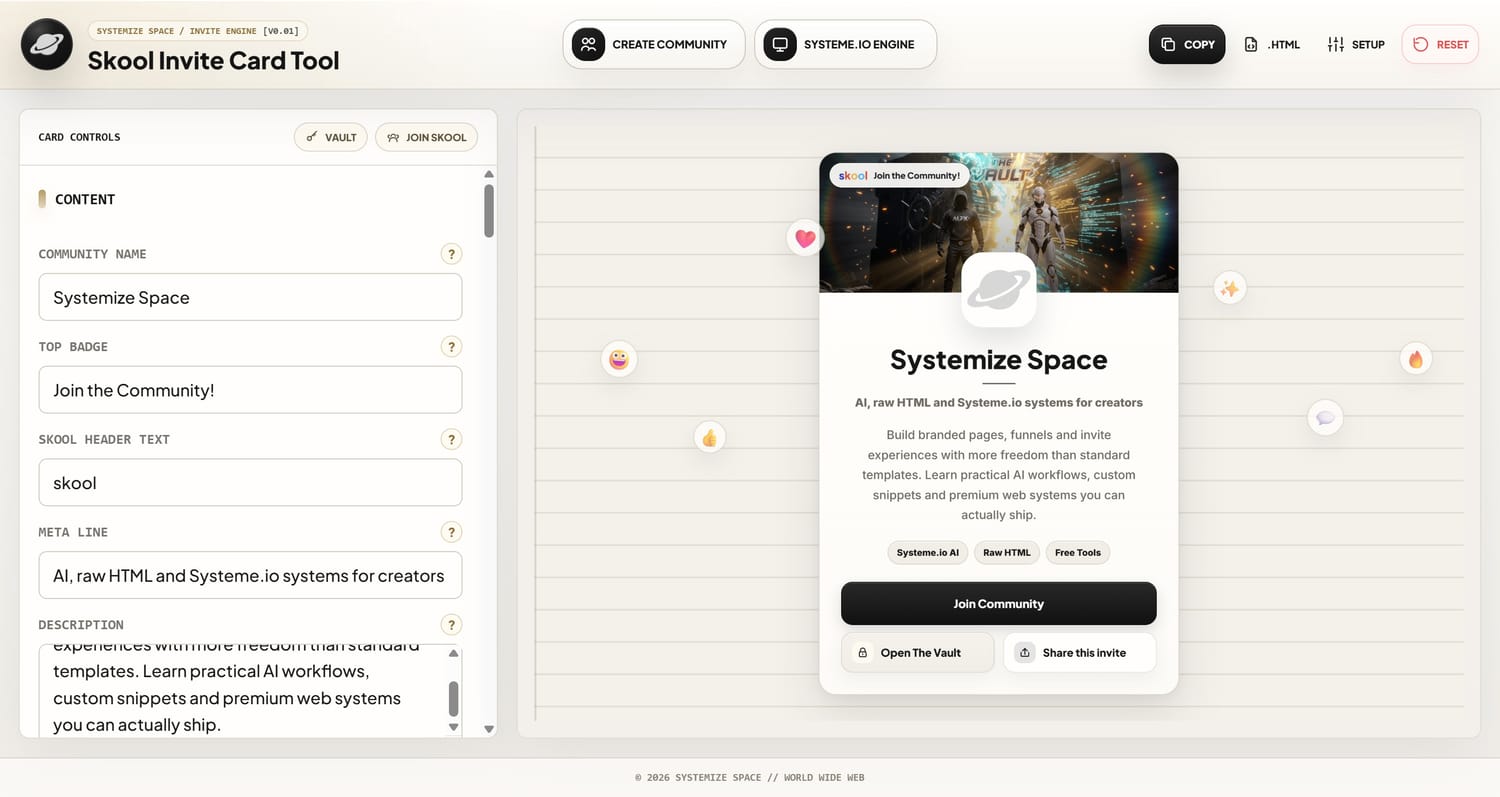Edit the Meta Line input
Viewport: 1500px width, 797px height.
point(250,575)
